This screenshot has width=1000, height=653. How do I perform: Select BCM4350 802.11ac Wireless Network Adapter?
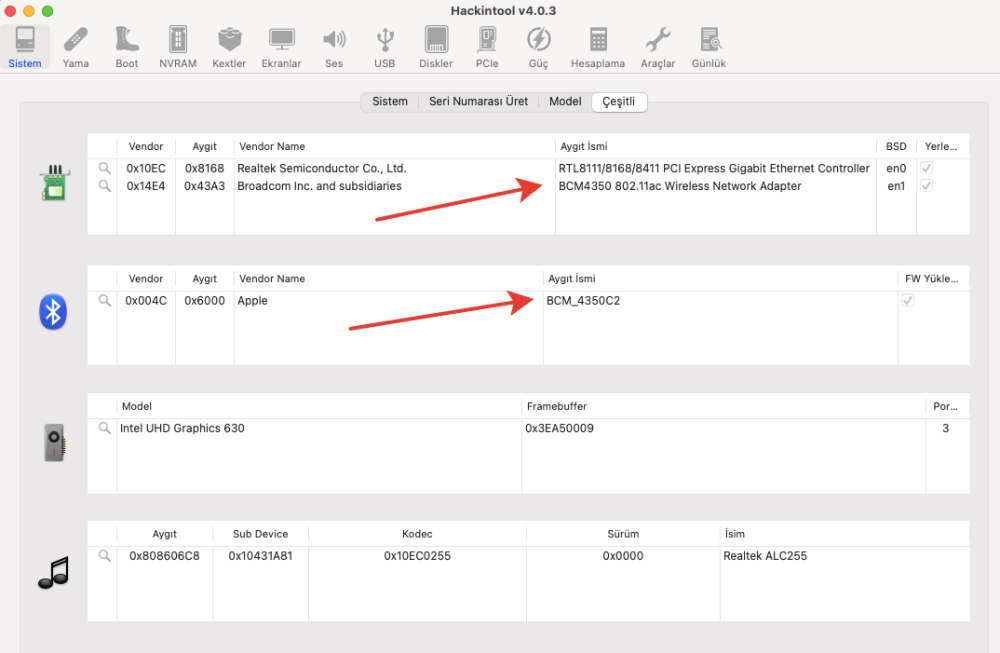[680, 186]
